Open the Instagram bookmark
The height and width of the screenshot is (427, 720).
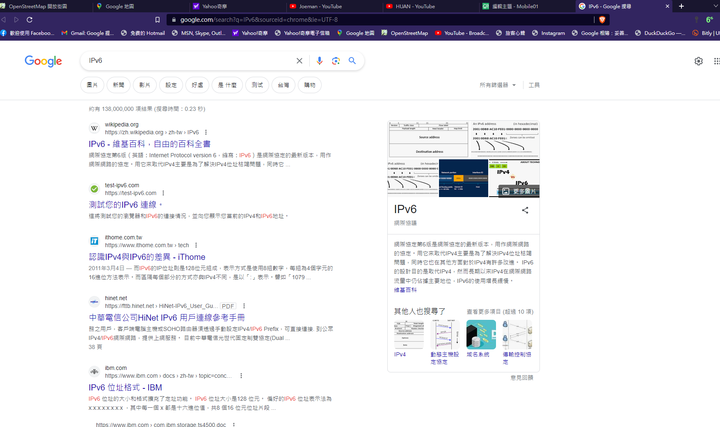pos(548,33)
